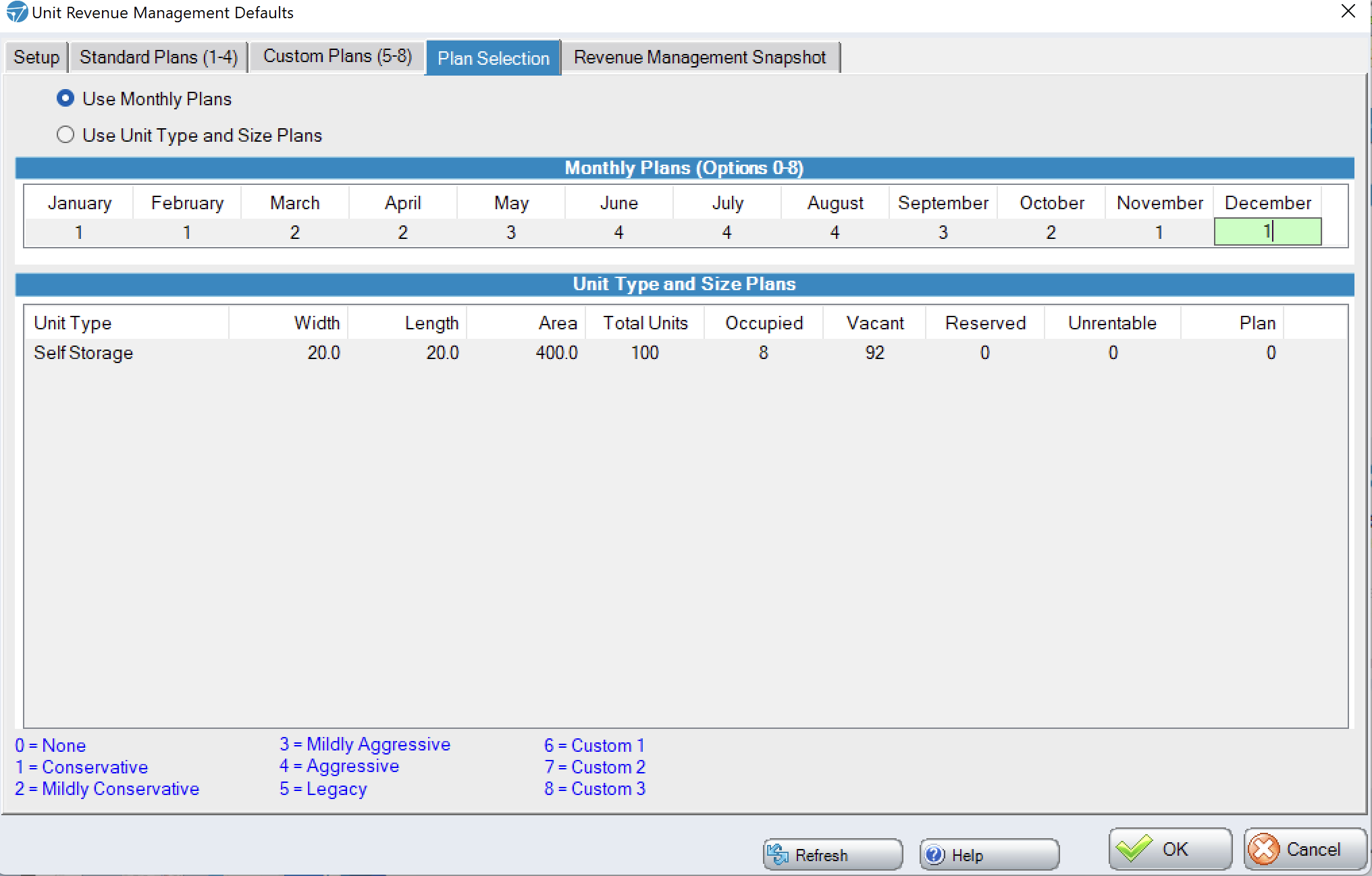Image resolution: width=1372 pixels, height=876 pixels.
Task: Edit the February plan value
Action: tap(187, 233)
